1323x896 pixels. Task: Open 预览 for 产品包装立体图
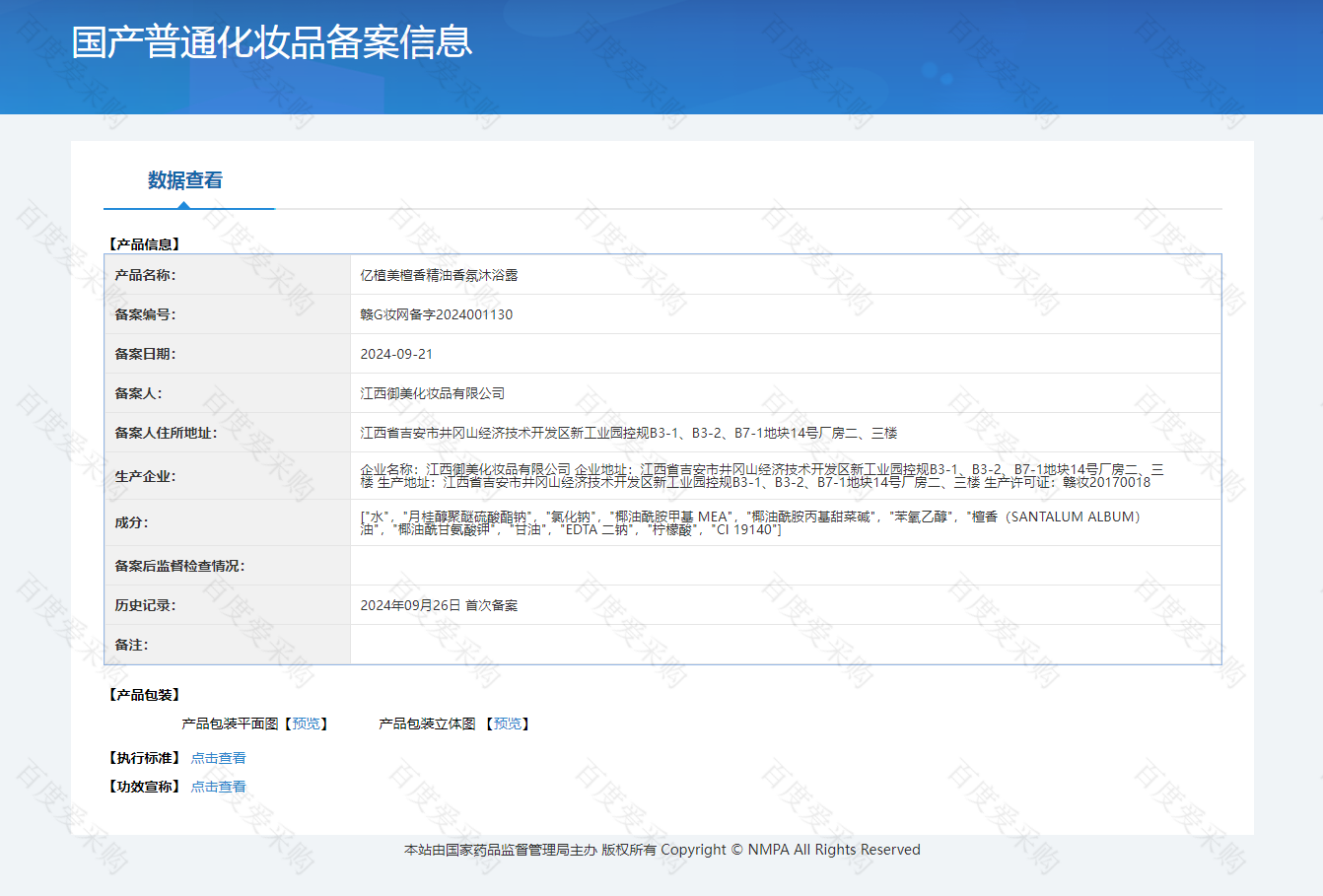(508, 724)
